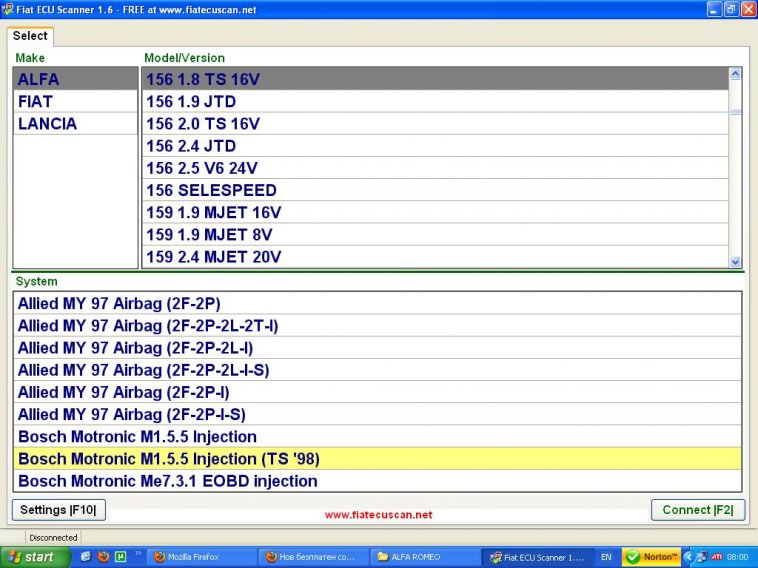Choose model 159 1.9 MJET 16V
Image resolution: width=758 pixels, height=568 pixels.
435,212
